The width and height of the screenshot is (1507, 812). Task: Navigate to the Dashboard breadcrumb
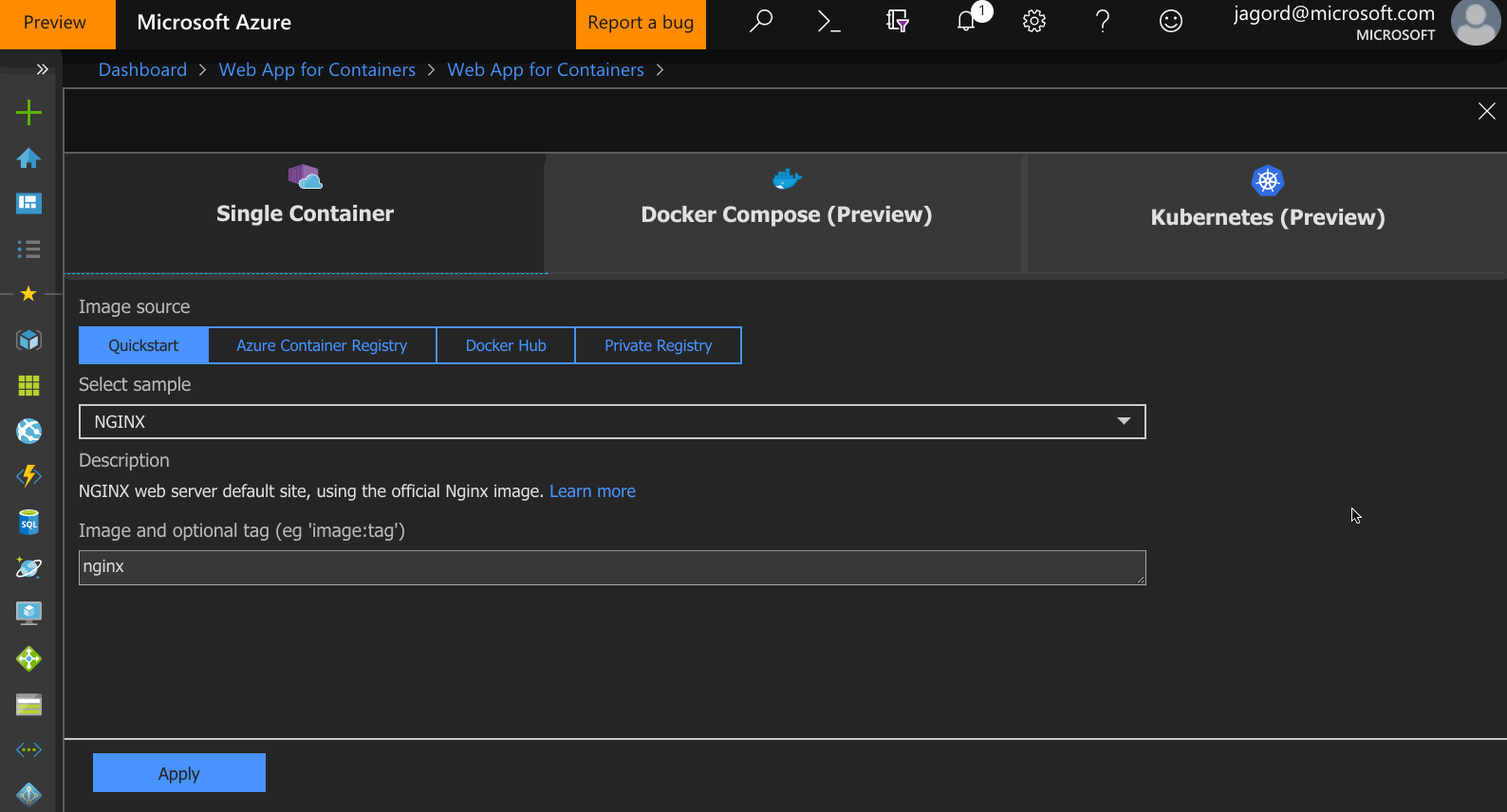[x=142, y=70]
